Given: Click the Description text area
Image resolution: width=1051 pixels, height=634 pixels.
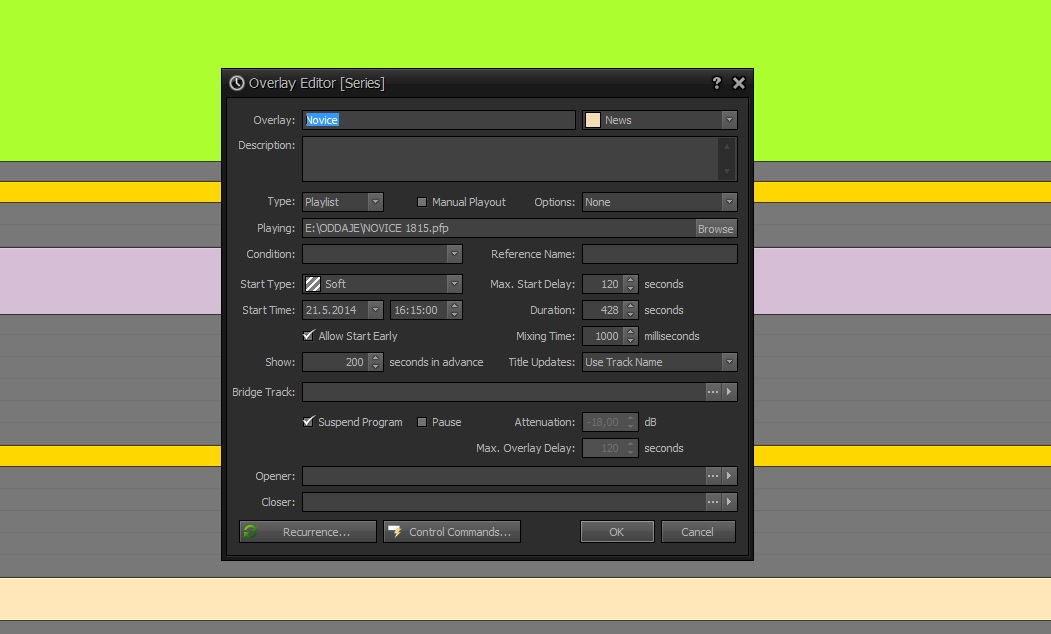Looking at the screenshot, I should pyautogui.click(x=510, y=159).
